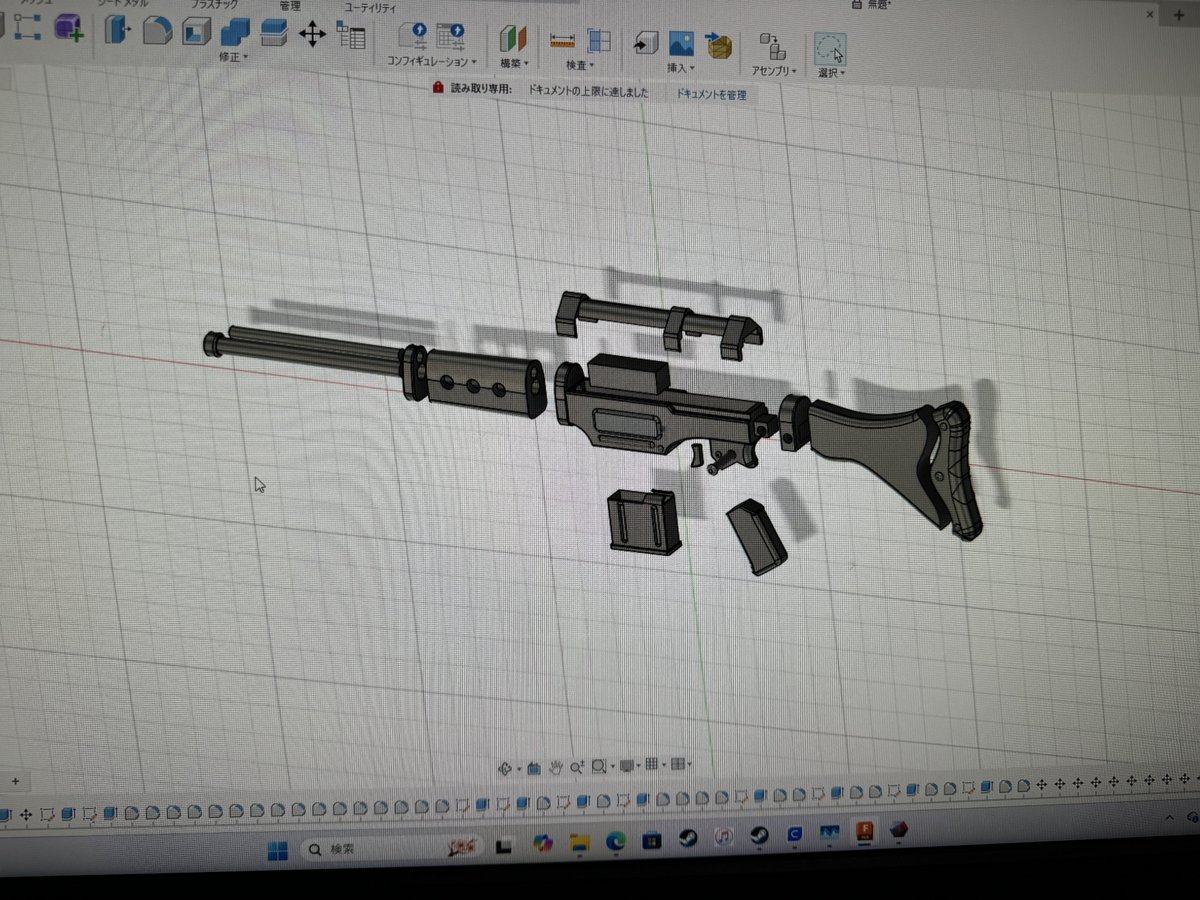Select the Offset Face tool icon
Viewport: 1200px width, 900px height.
coord(273,34)
